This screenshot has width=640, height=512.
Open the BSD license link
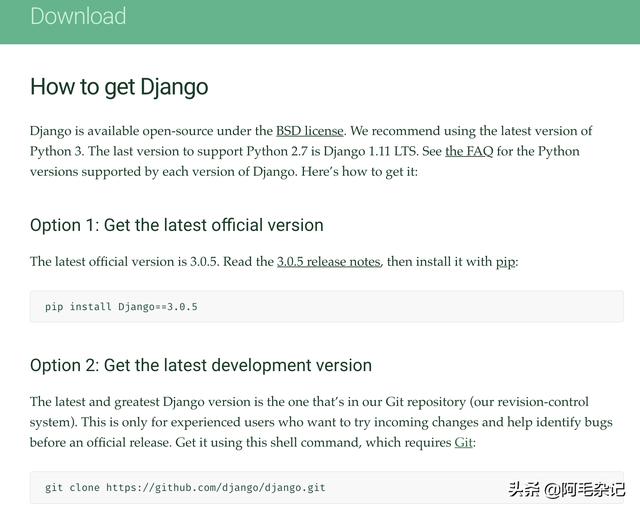pyautogui.click(x=310, y=131)
